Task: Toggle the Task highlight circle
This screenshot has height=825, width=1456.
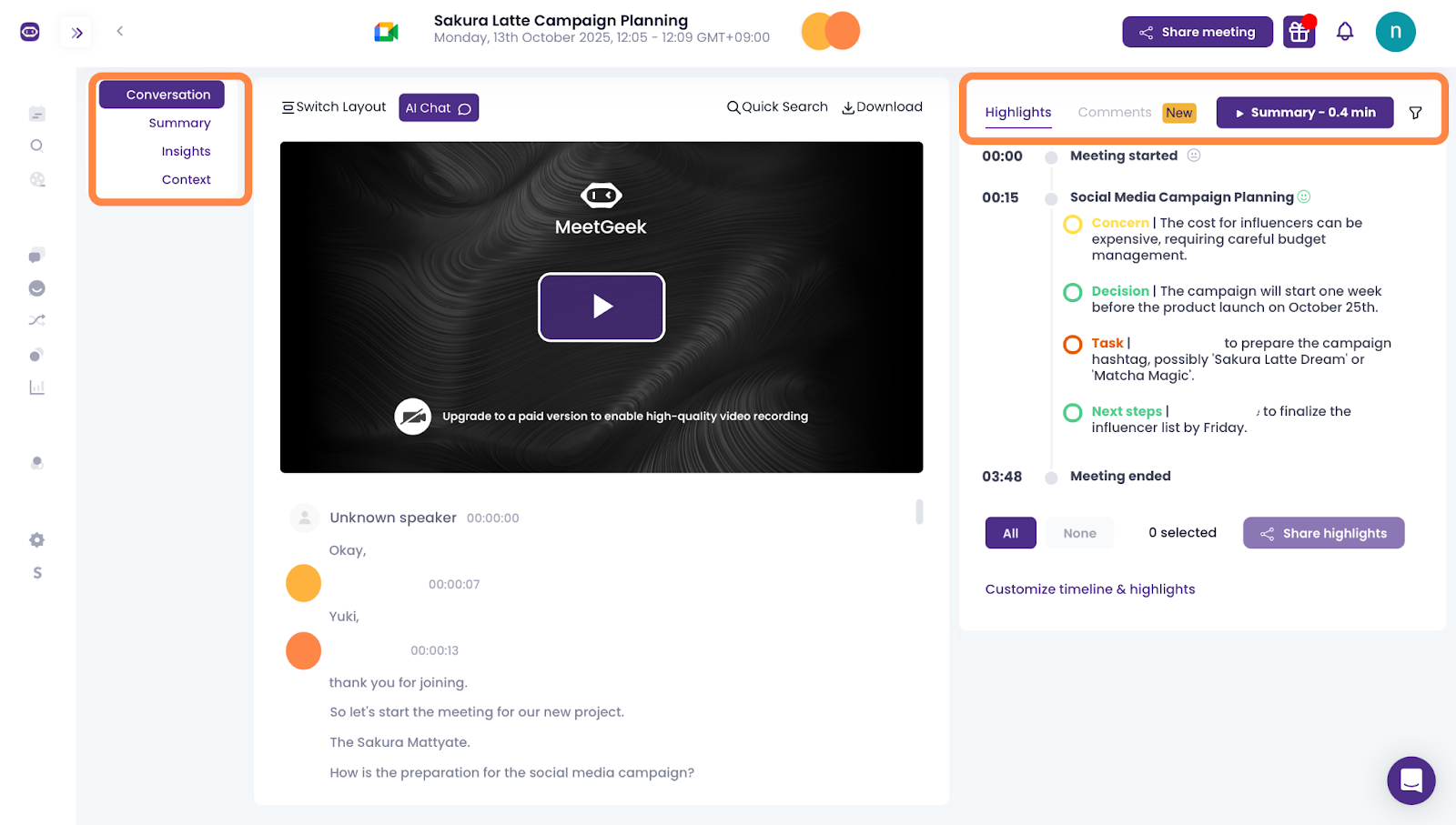Action: [1073, 344]
